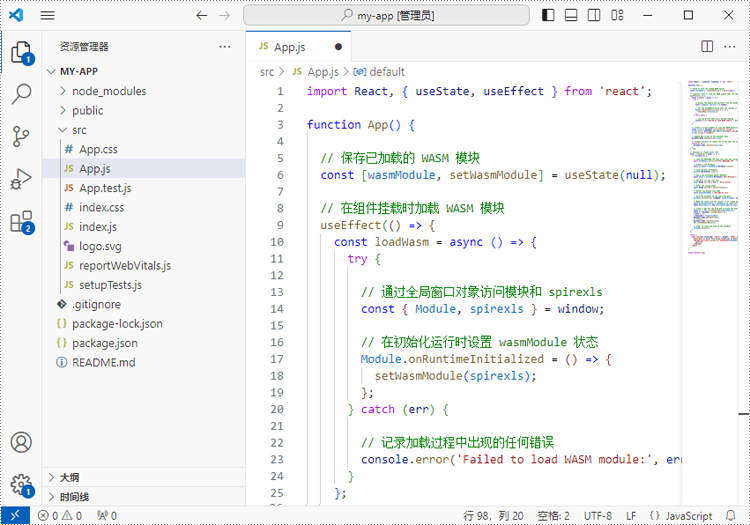The width and height of the screenshot is (750, 525).
Task: Open the Search view
Action: pyautogui.click(x=22, y=94)
